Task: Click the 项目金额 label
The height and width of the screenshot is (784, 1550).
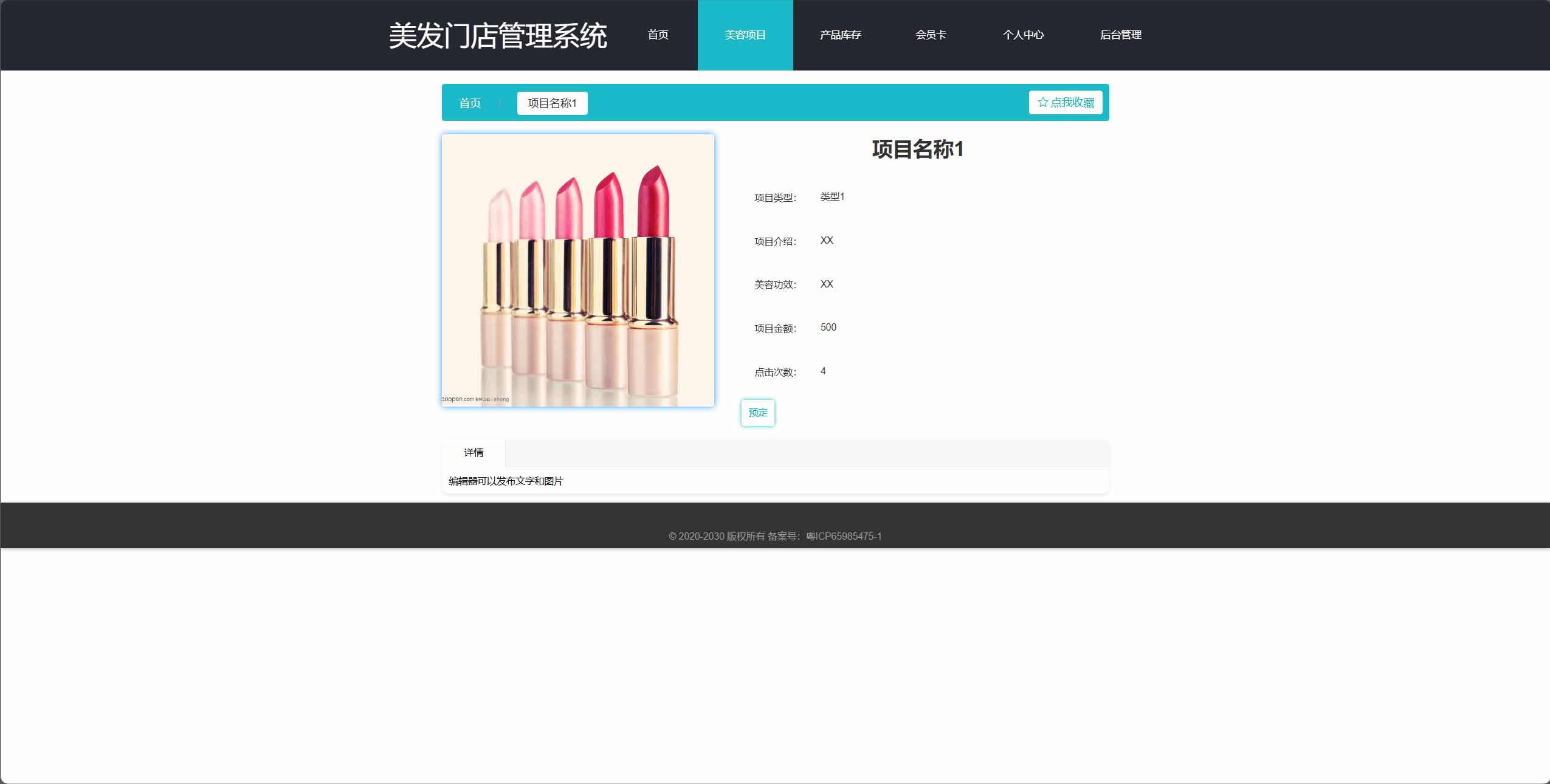Action: coord(775,328)
